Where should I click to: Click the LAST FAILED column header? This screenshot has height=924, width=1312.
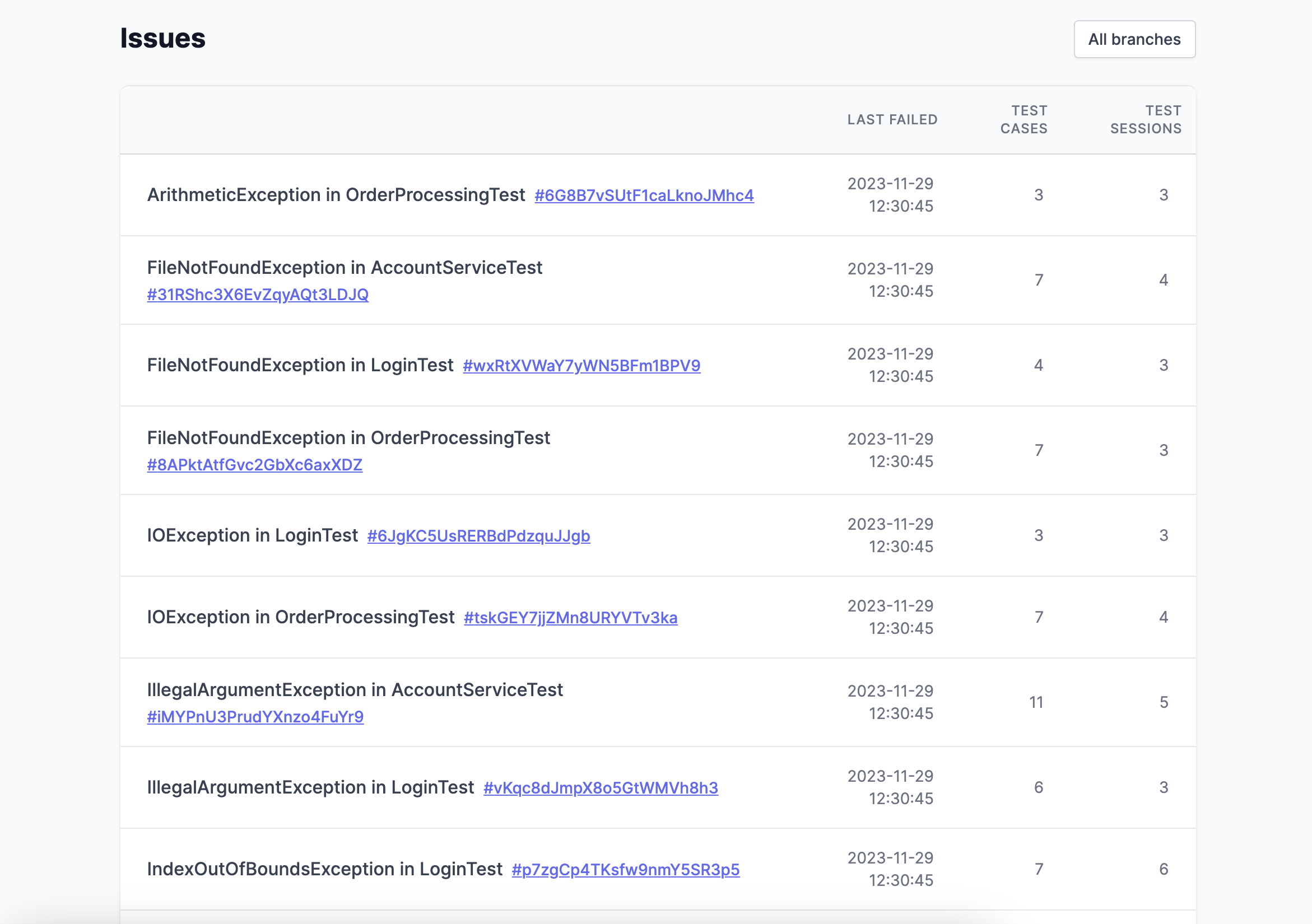pos(891,119)
